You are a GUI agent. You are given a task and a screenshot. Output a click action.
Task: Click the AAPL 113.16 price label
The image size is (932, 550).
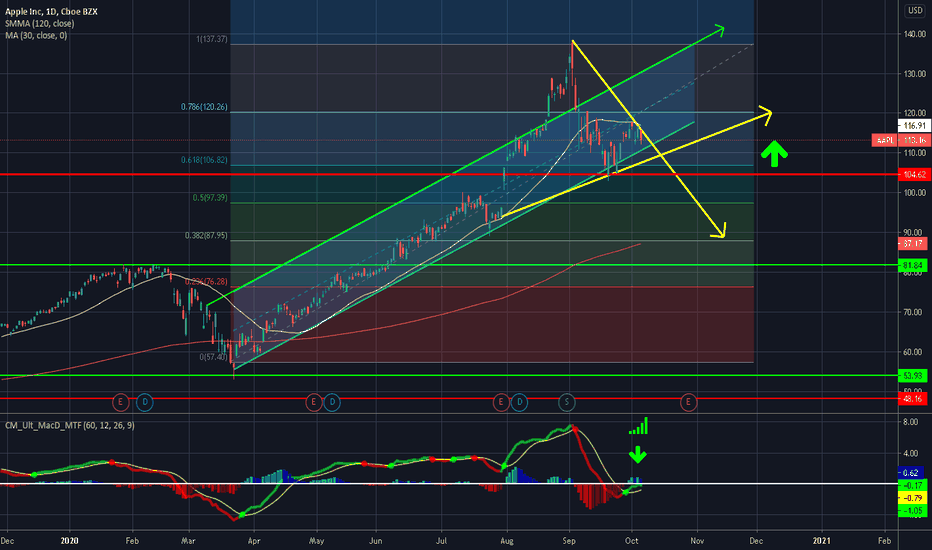click(x=899, y=140)
